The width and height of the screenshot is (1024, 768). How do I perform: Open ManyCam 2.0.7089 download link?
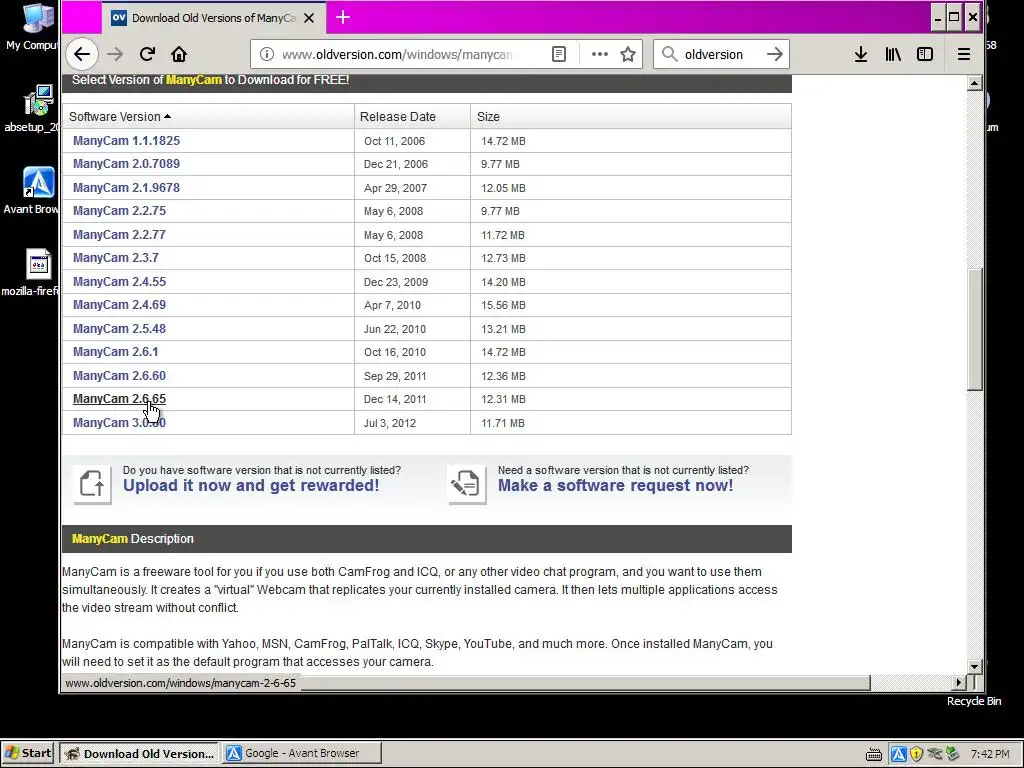point(126,164)
